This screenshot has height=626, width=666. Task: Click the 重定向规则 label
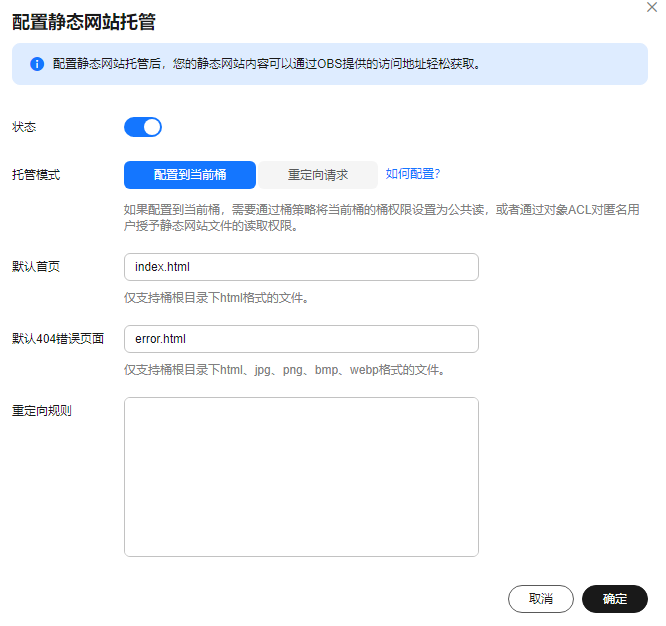[42, 411]
